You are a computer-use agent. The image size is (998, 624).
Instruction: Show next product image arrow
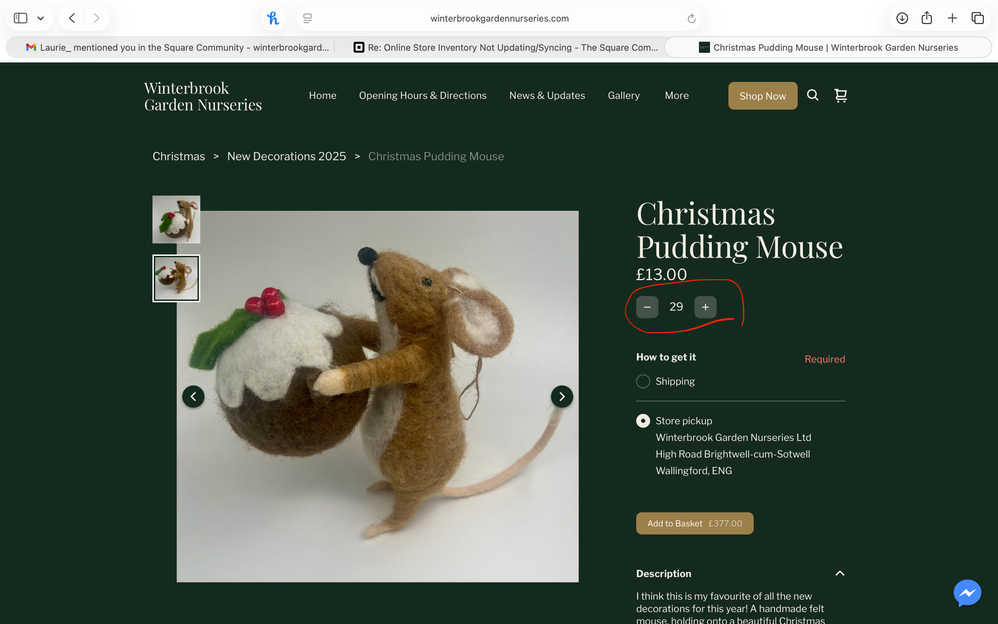(x=562, y=397)
